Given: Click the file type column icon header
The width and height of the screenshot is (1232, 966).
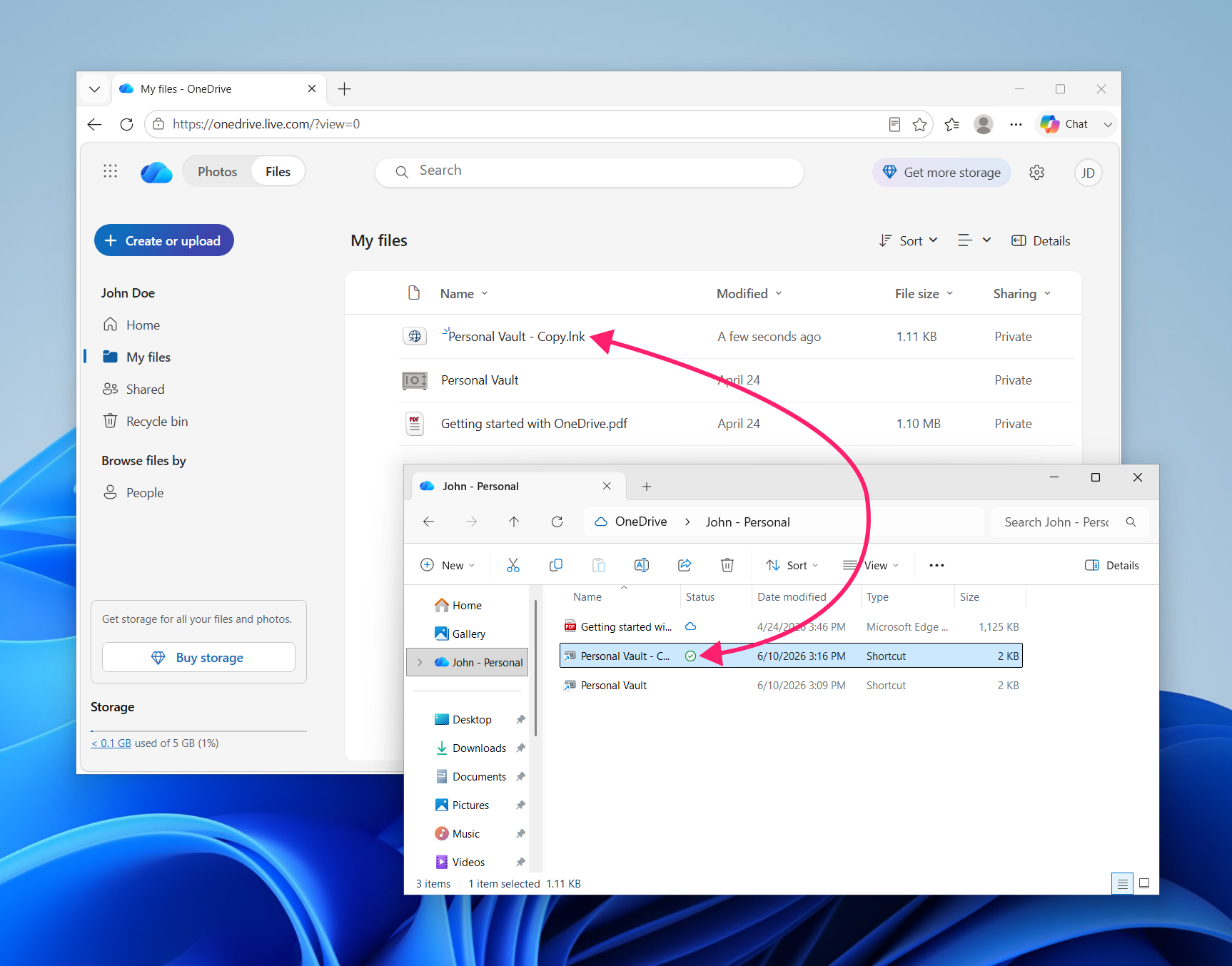Looking at the screenshot, I should 413,293.
